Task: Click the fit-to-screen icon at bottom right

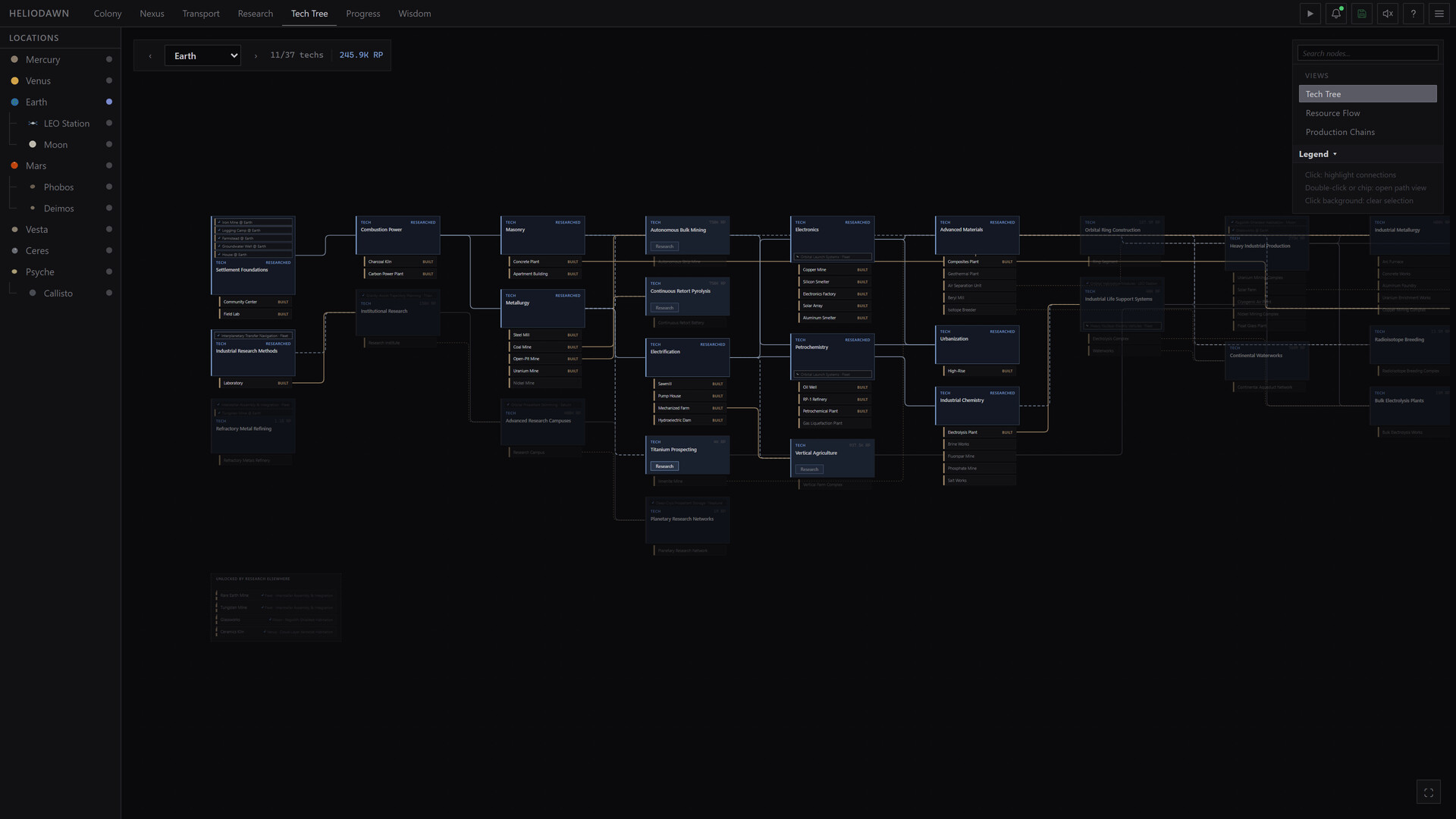Action: pos(1428,792)
